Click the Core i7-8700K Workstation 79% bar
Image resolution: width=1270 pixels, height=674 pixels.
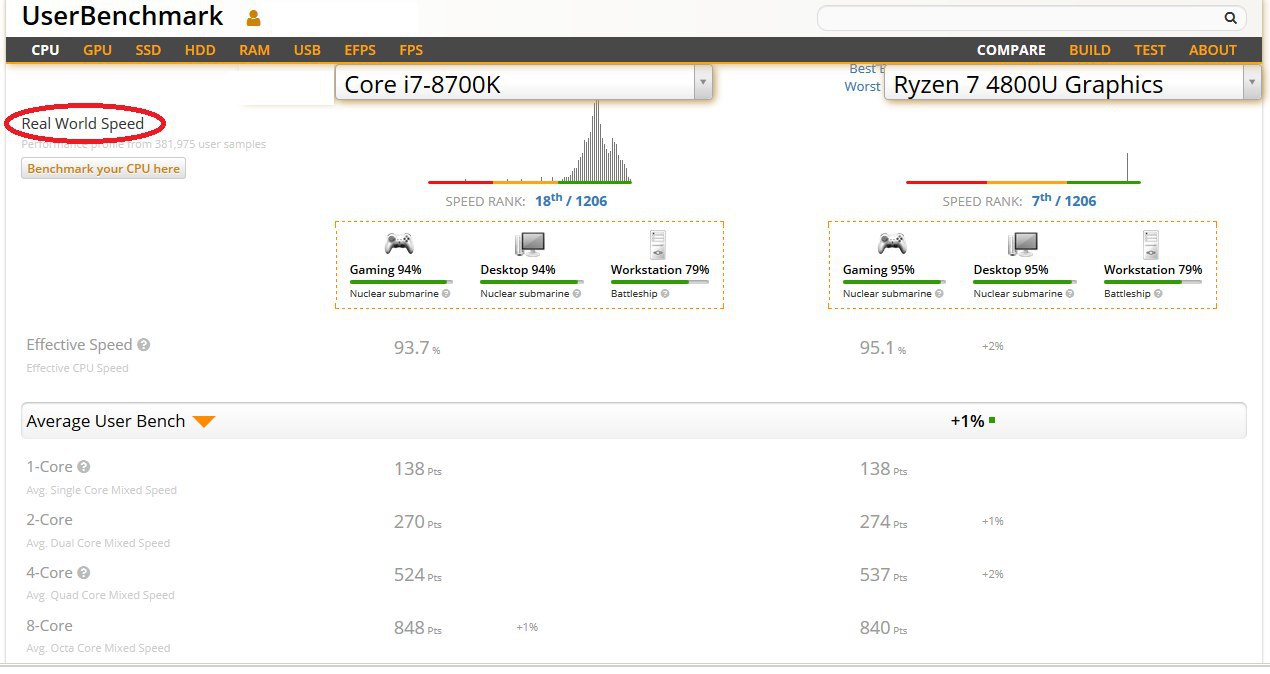660,282
